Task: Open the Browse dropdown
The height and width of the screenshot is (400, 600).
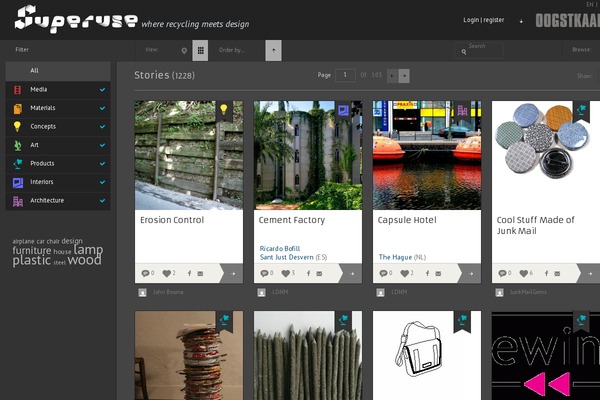Action: click(582, 50)
